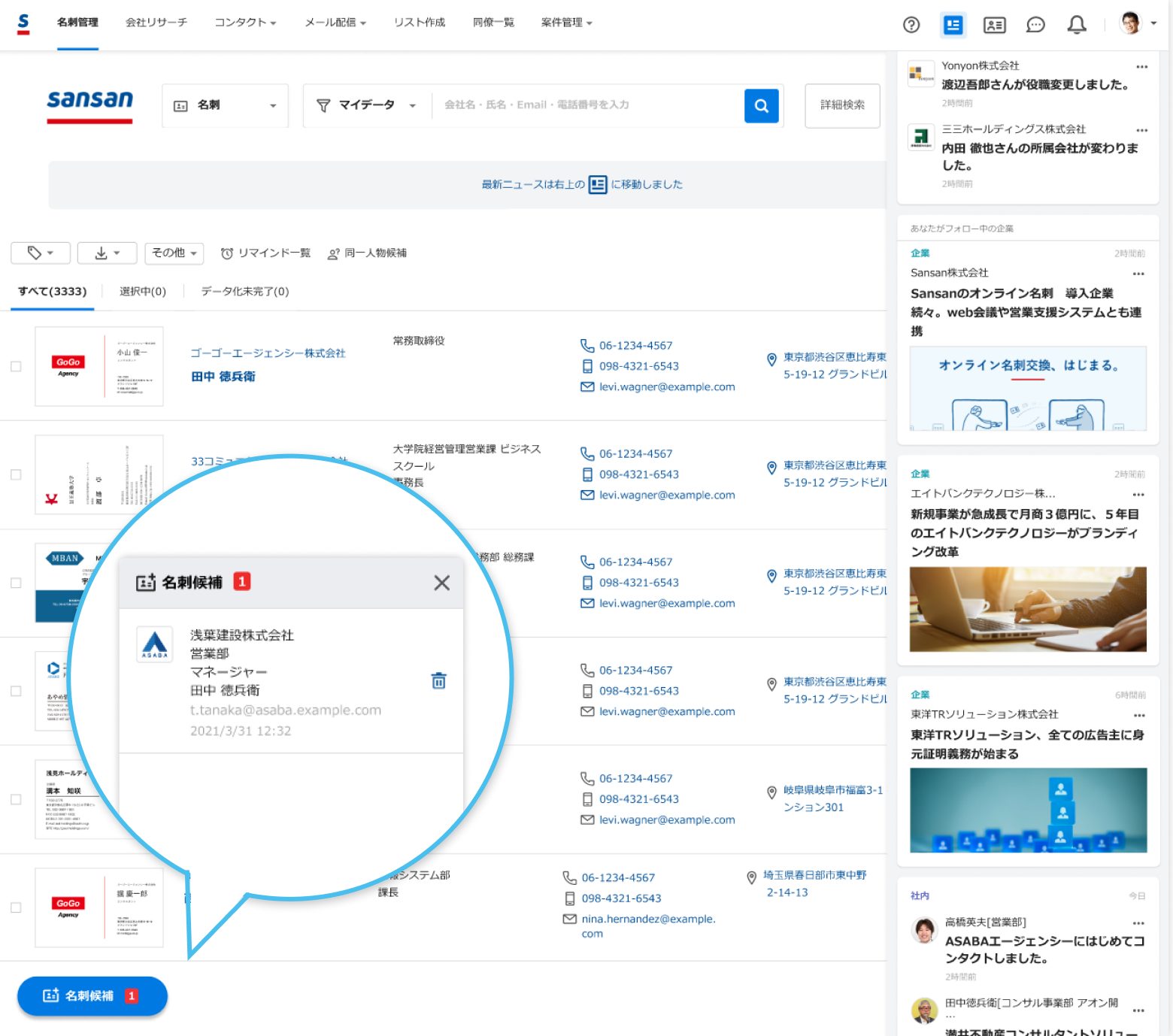
Task: Open 田中 徳兵衛 contact name link
Action: (x=223, y=377)
